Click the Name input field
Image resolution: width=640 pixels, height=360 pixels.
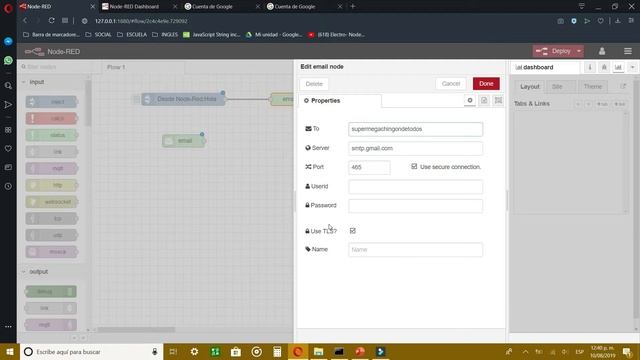click(416, 249)
